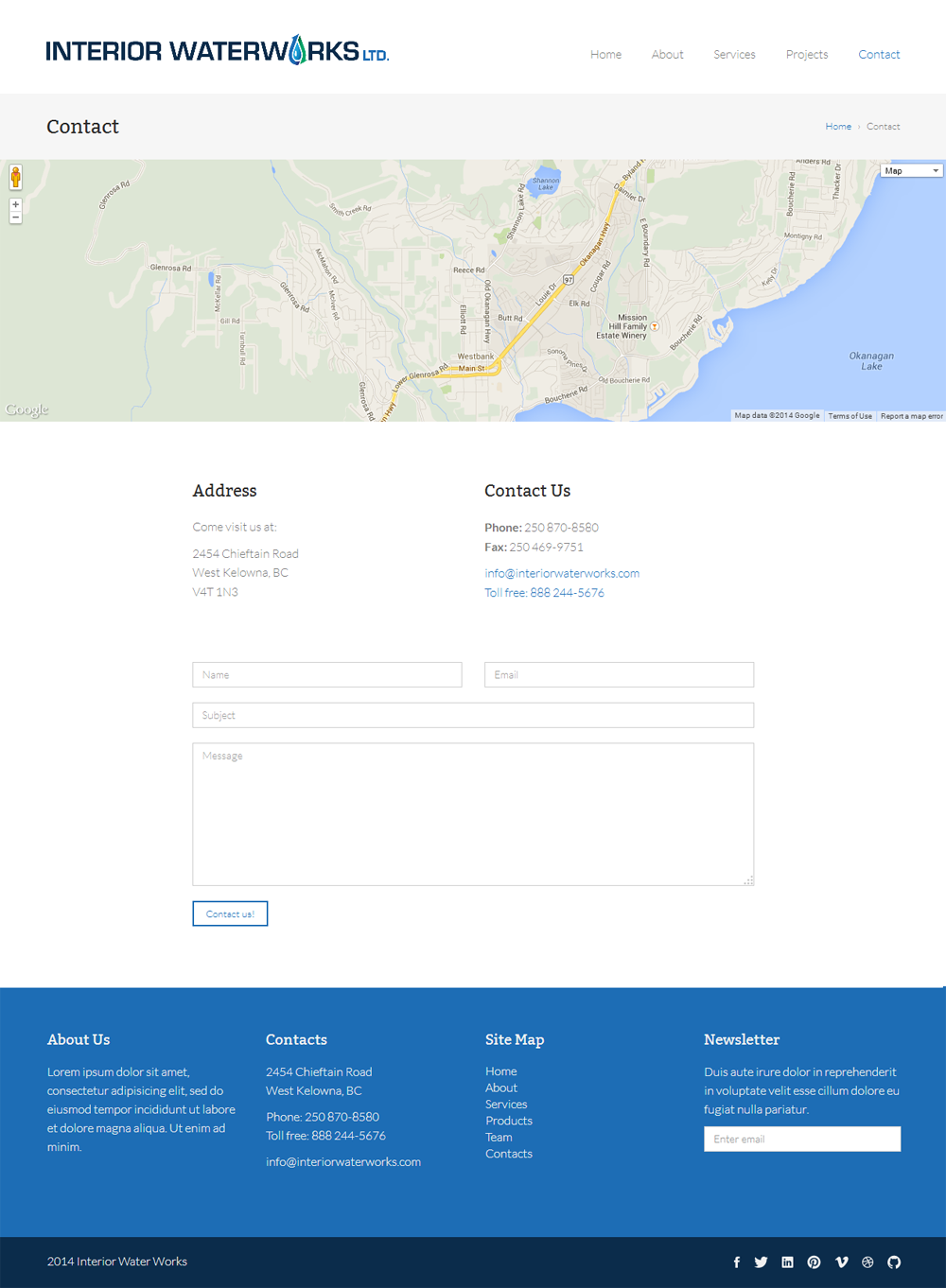Open the GitHub icon link

coord(894,1262)
